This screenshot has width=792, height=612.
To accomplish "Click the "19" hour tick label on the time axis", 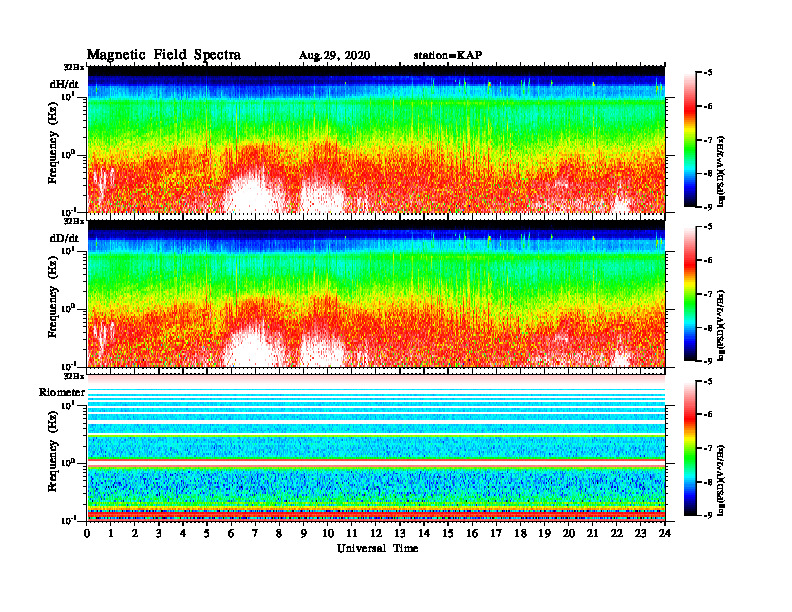I will pos(544,533).
